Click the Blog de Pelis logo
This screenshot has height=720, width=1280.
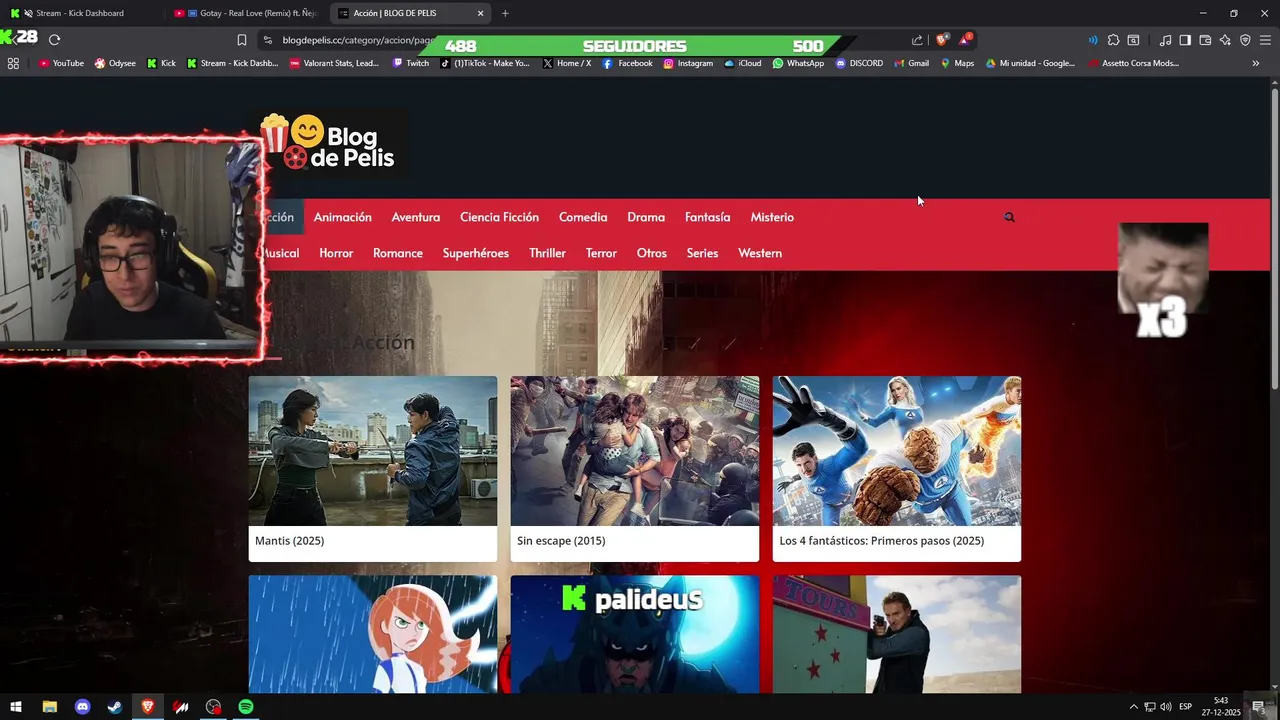pos(328,143)
